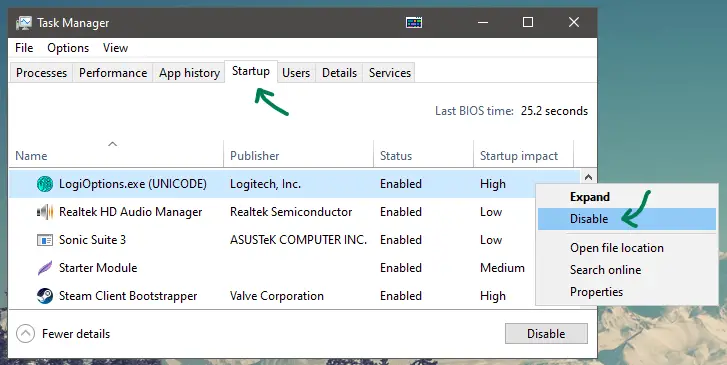Click the Starter Module feather icon
Screen dimensions: 727x365
pyautogui.click(x=45, y=268)
